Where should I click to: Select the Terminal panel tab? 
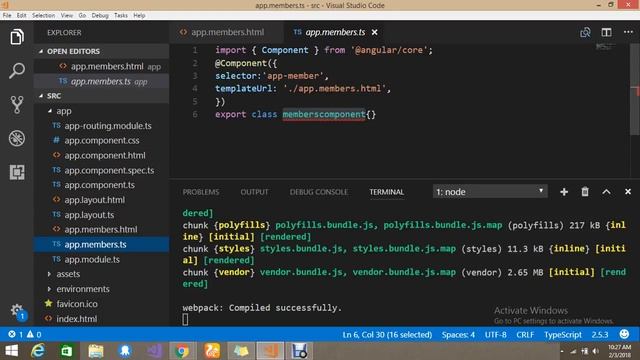[387, 192]
